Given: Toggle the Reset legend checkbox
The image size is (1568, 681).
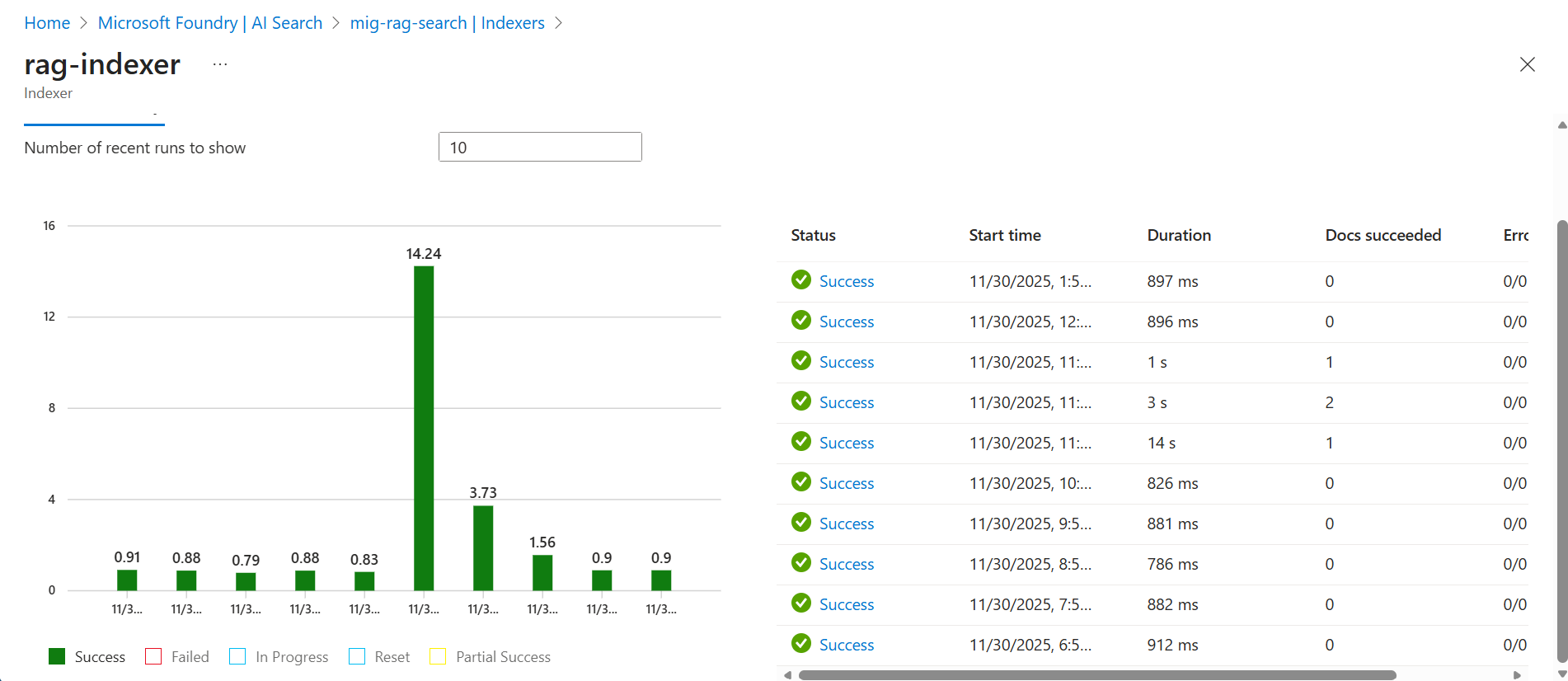Looking at the screenshot, I should [x=357, y=656].
